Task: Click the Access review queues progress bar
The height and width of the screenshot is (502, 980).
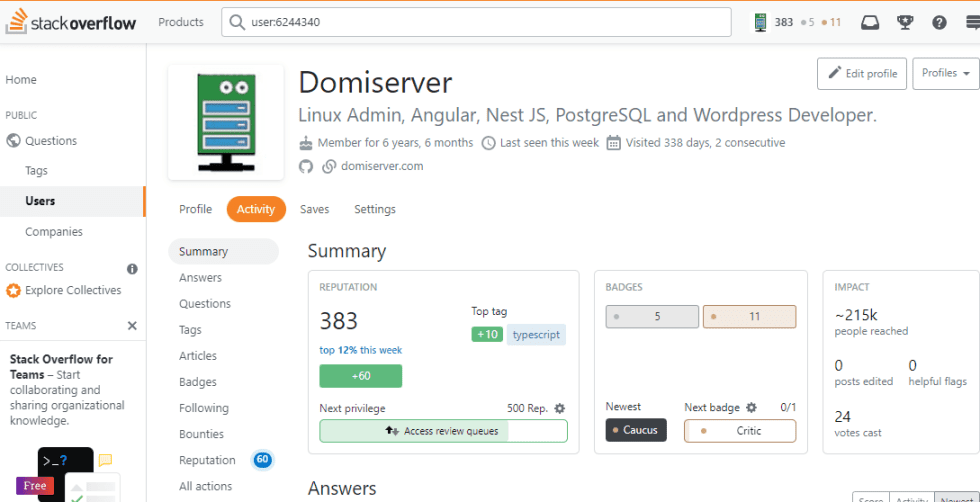Action: tap(443, 431)
